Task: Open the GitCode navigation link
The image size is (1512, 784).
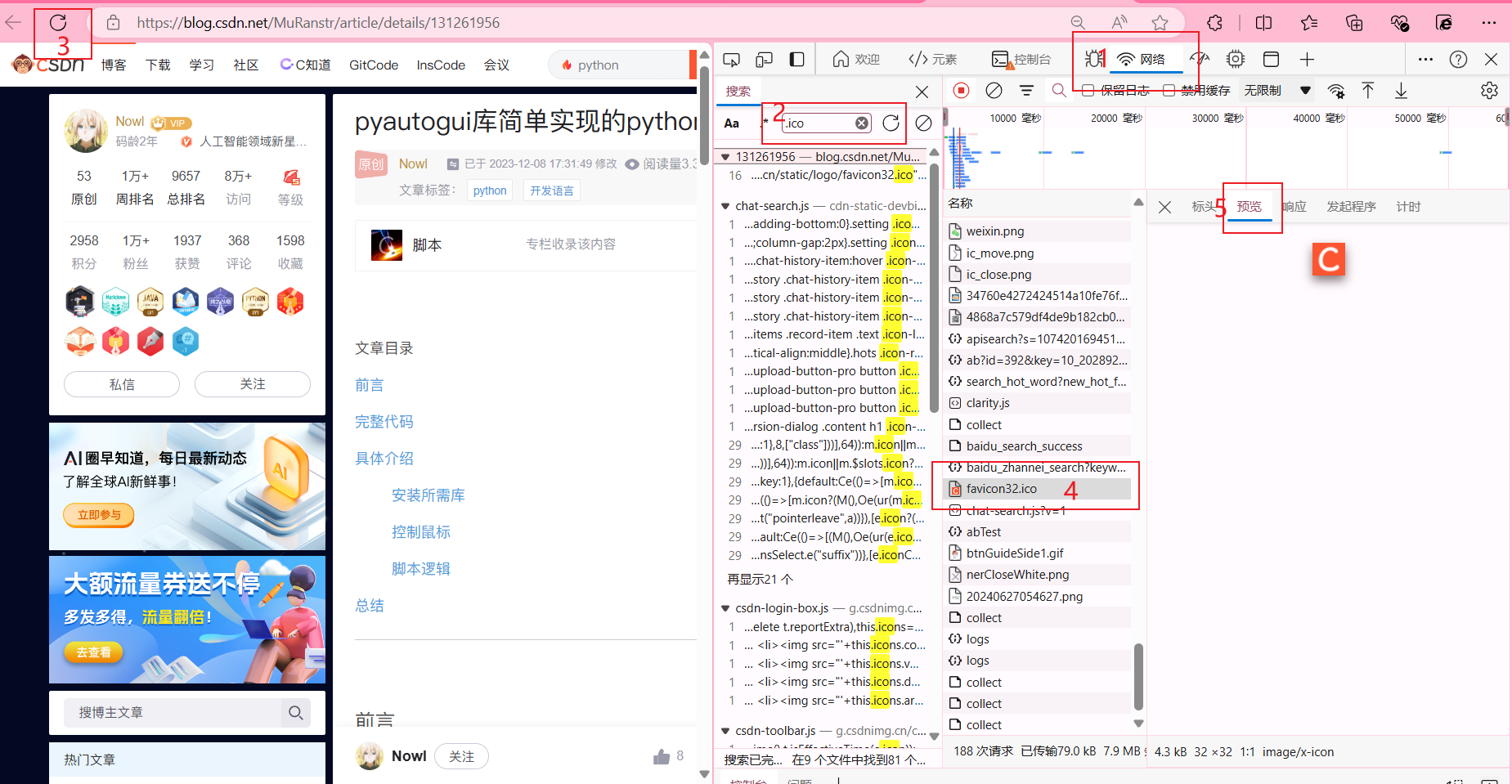Action: click(374, 65)
